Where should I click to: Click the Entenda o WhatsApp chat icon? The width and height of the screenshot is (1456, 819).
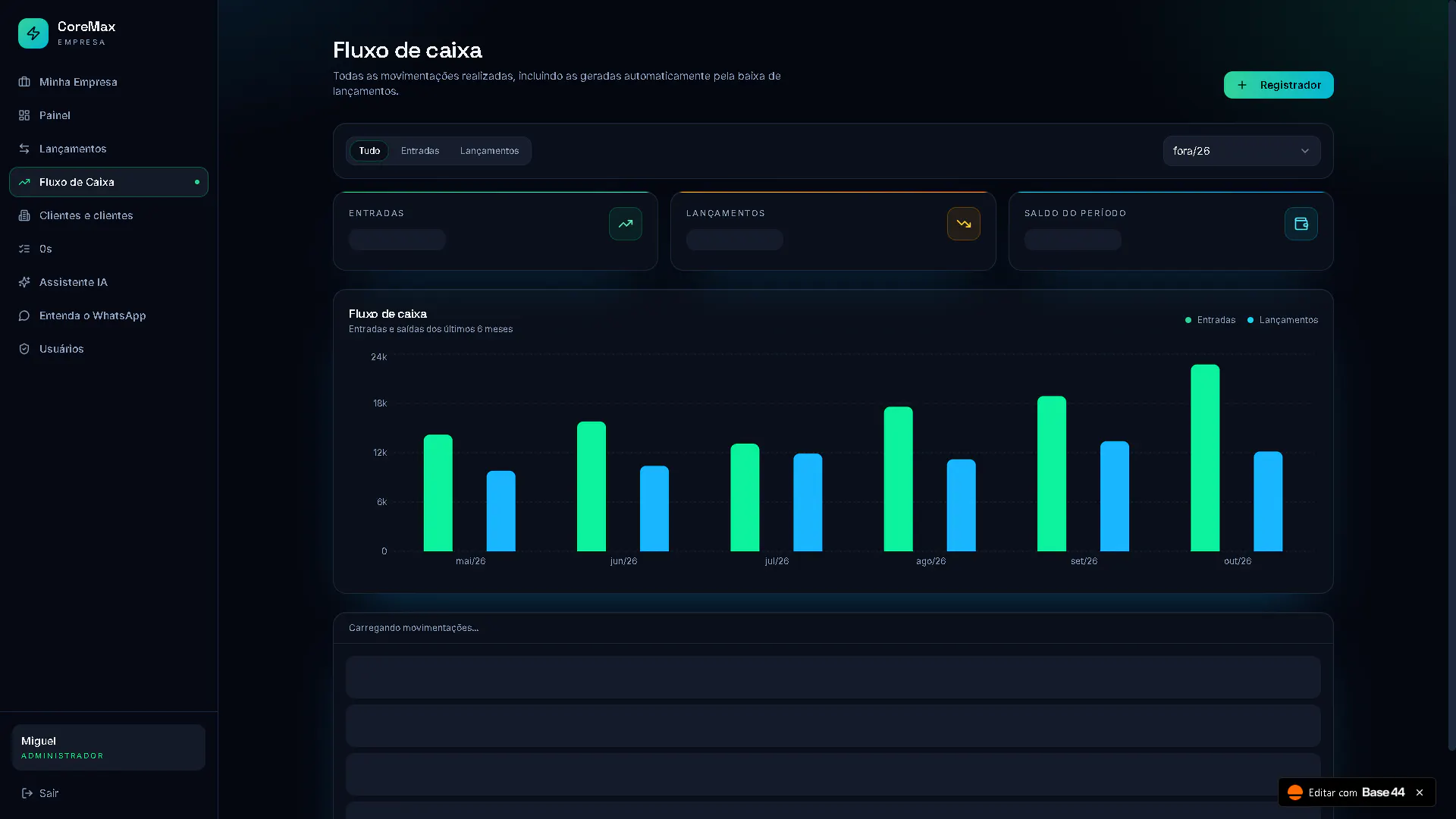[x=24, y=315]
